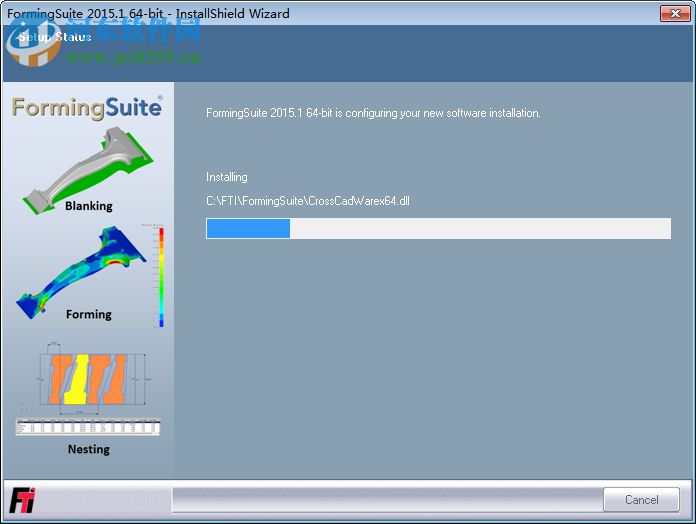The width and height of the screenshot is (696, 524).
Task: Click the Blanking label
Action: point(89,206)
